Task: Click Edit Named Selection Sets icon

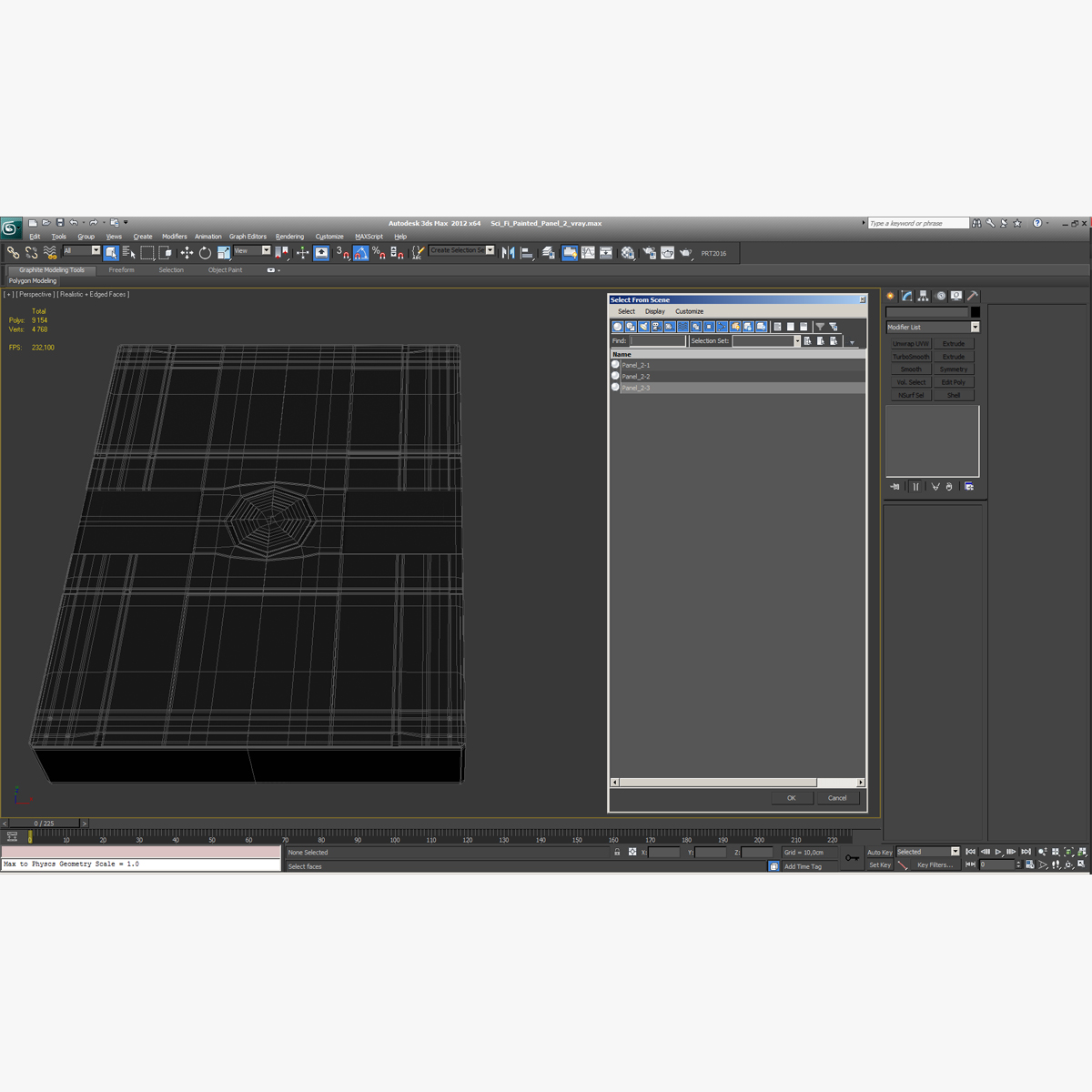Action: [417, 253]
